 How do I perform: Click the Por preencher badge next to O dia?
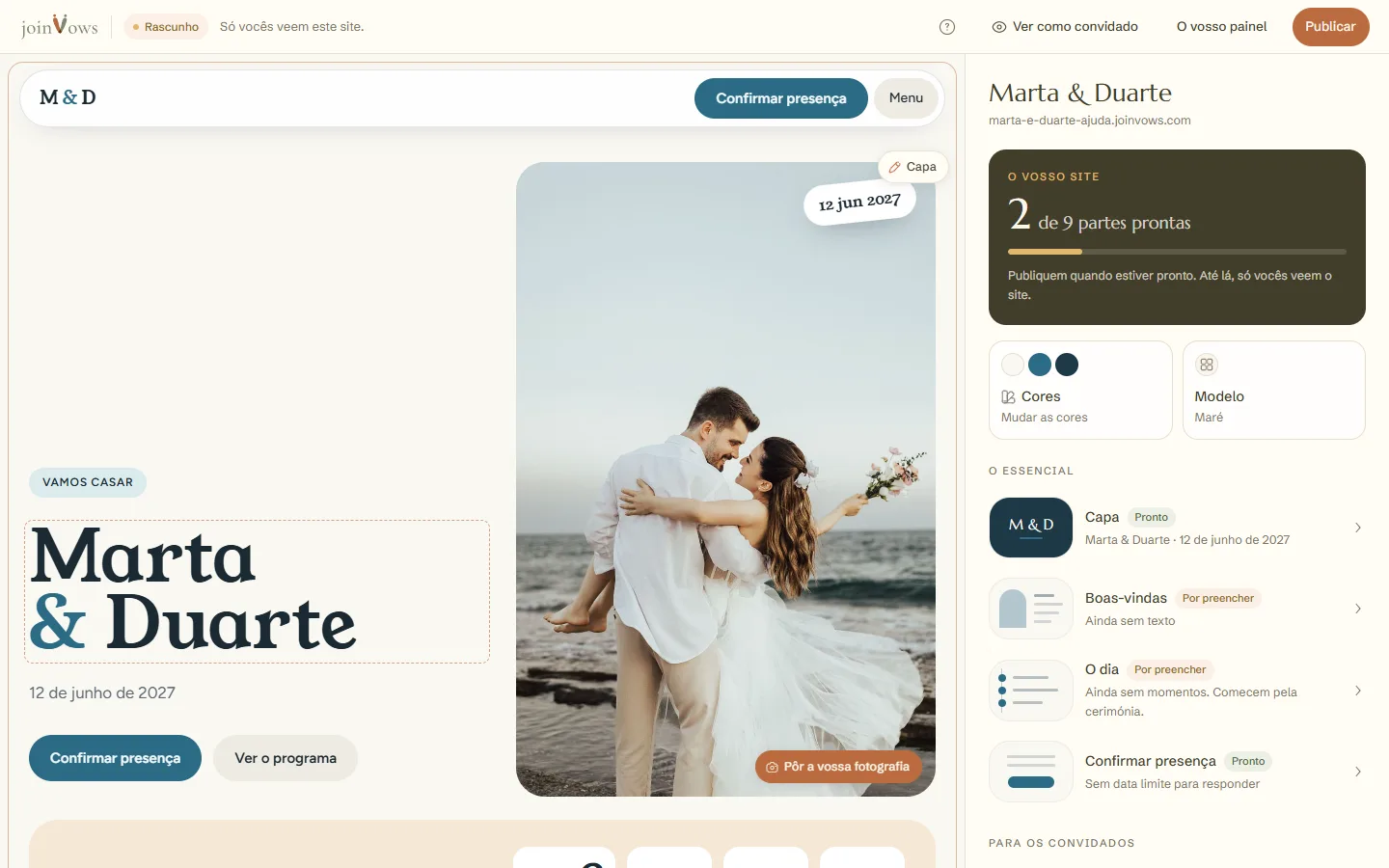click(x=1170, y=670)
